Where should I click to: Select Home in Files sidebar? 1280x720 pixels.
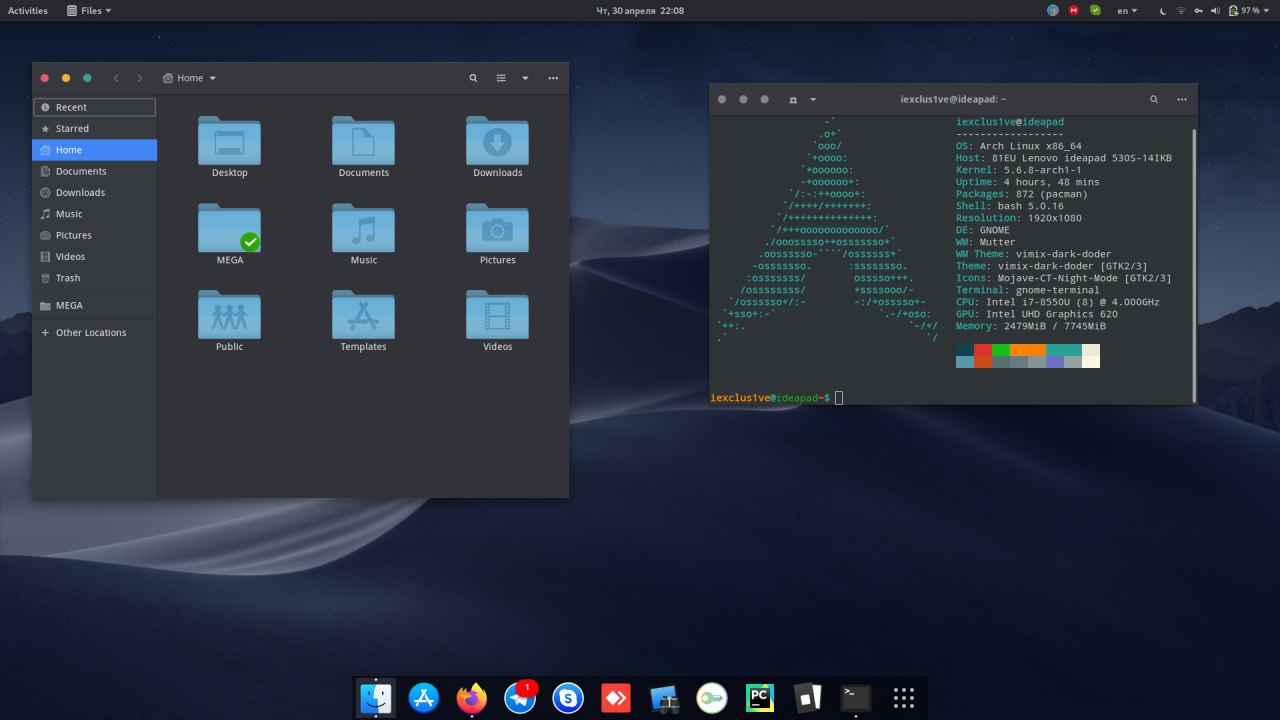point(95,150)
